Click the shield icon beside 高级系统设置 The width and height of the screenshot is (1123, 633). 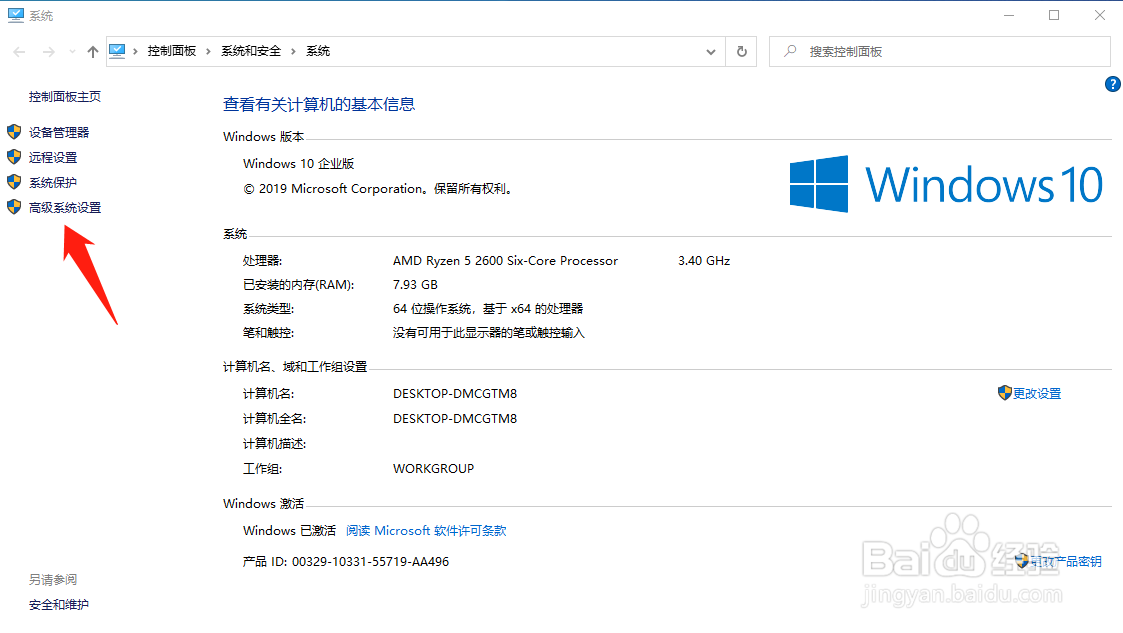(14, 207)
